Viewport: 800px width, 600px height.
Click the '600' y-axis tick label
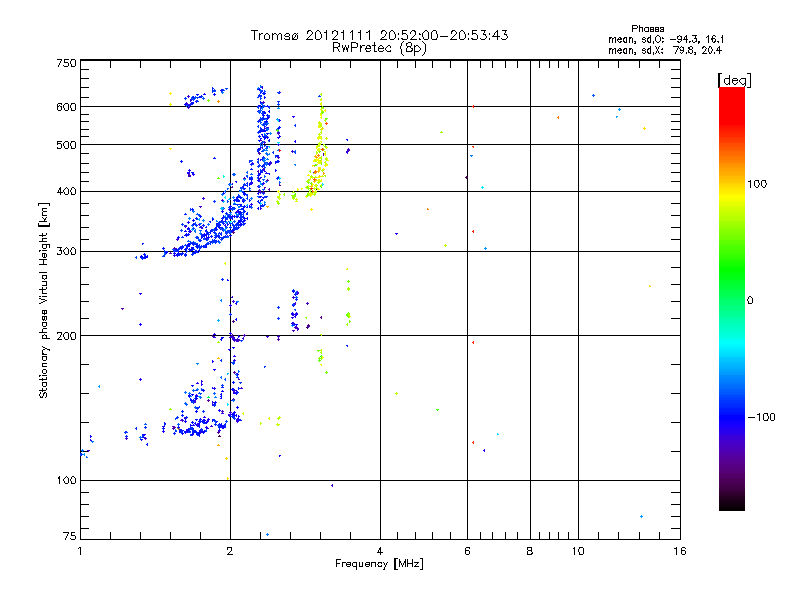pos(66,107)
